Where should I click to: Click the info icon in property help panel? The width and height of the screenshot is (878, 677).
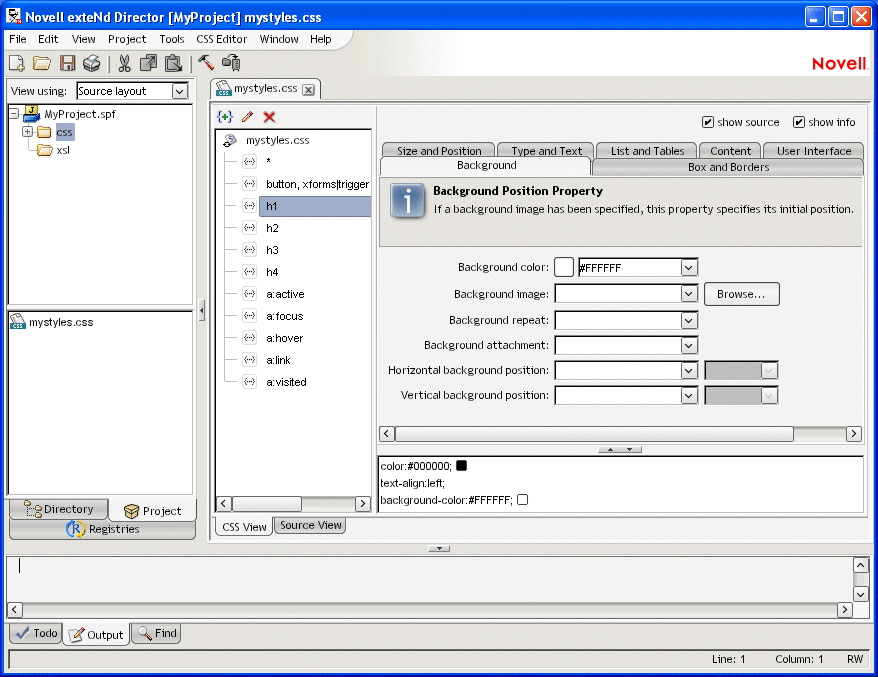tap(408, 200)
